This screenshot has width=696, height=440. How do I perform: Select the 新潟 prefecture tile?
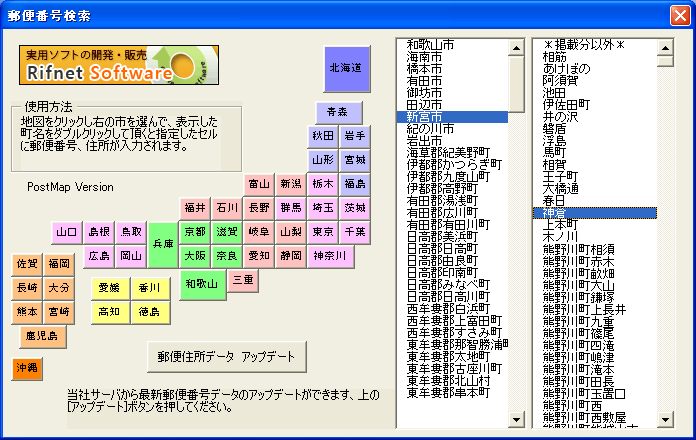[291, 184]
